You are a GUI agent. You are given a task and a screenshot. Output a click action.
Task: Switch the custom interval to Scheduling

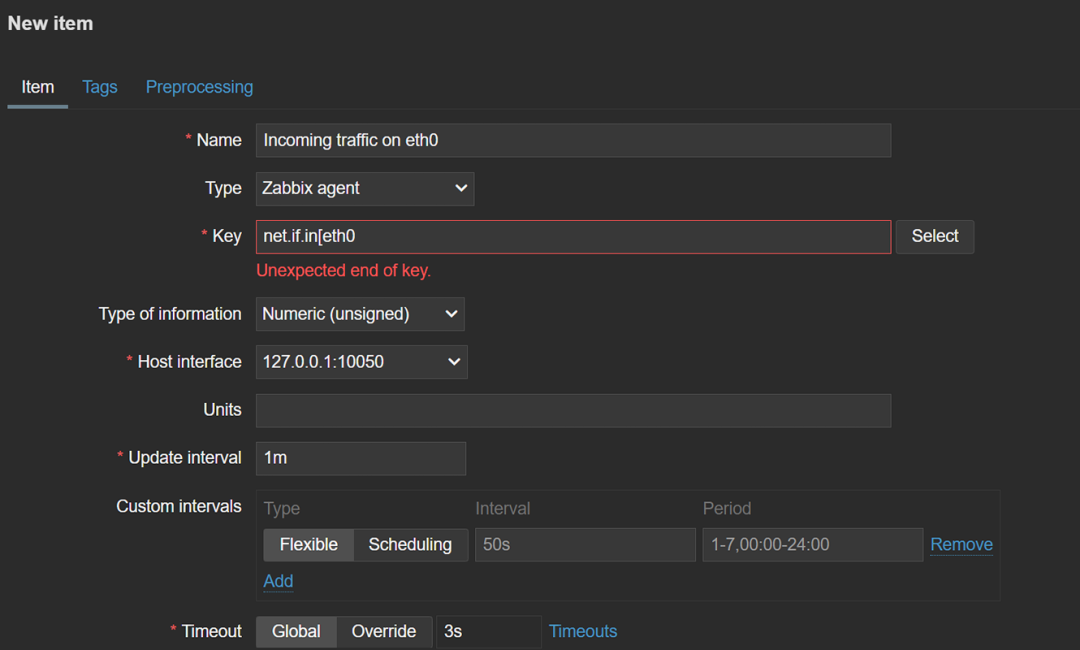410,545
